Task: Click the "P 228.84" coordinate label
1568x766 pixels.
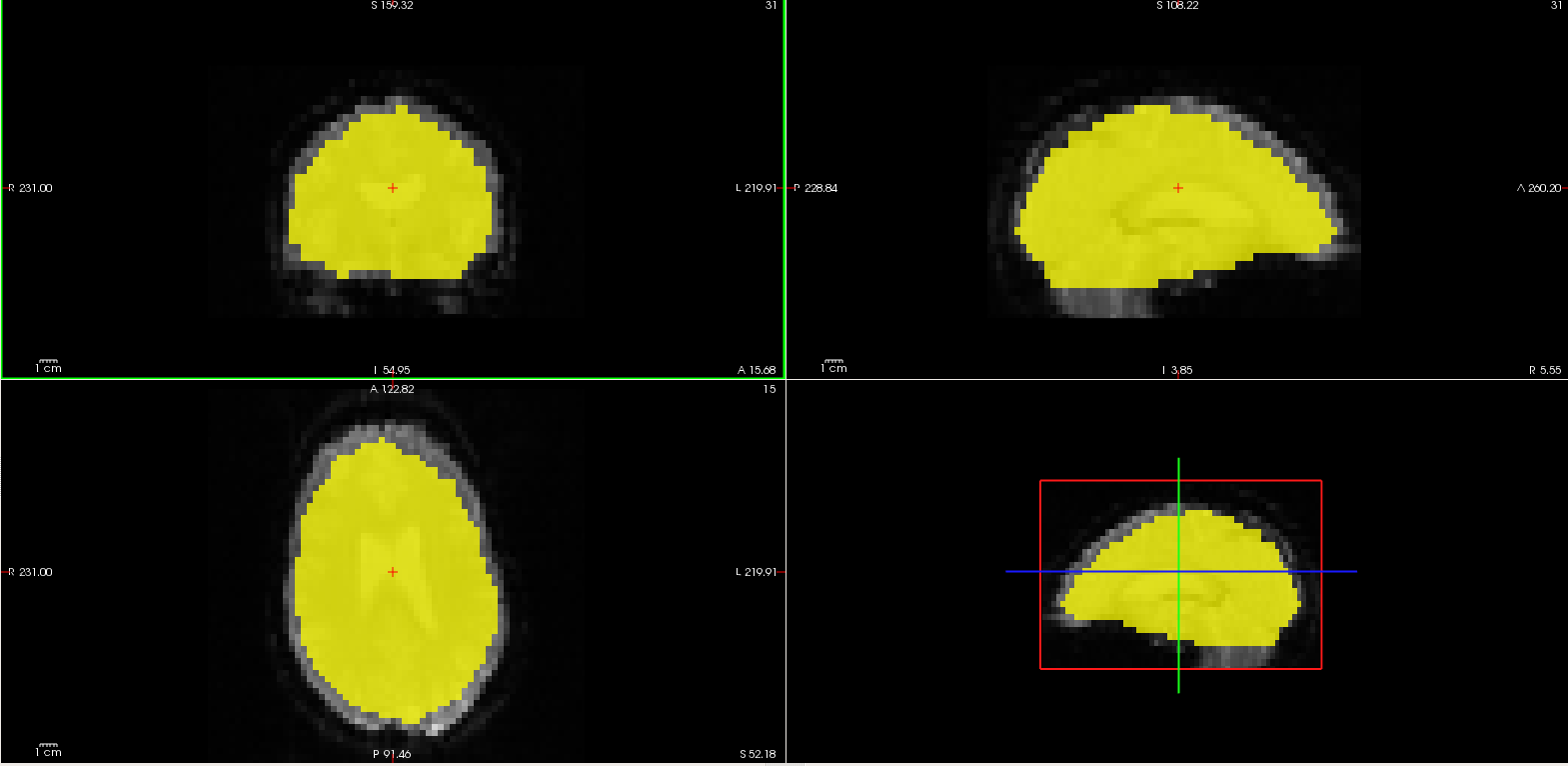Action: [815, 188]
